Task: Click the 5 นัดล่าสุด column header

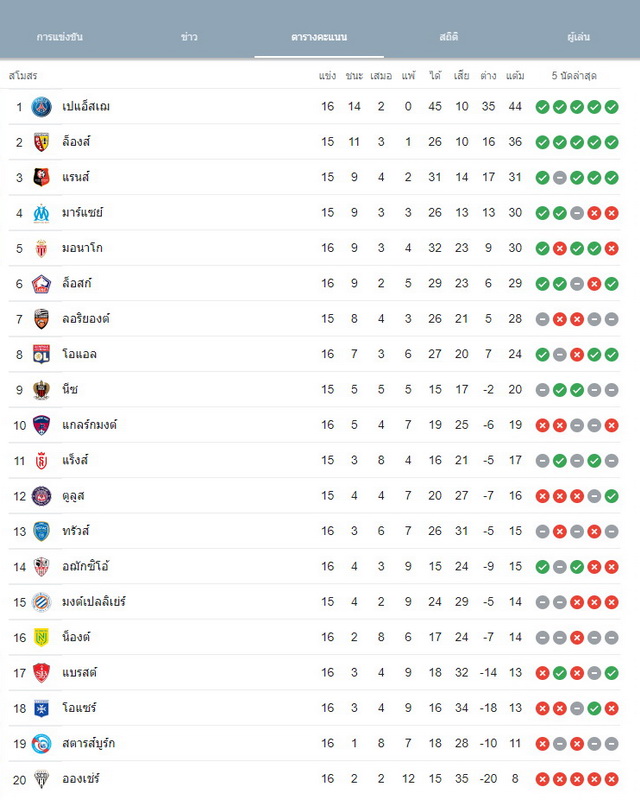Action: (x=574, y=76)
